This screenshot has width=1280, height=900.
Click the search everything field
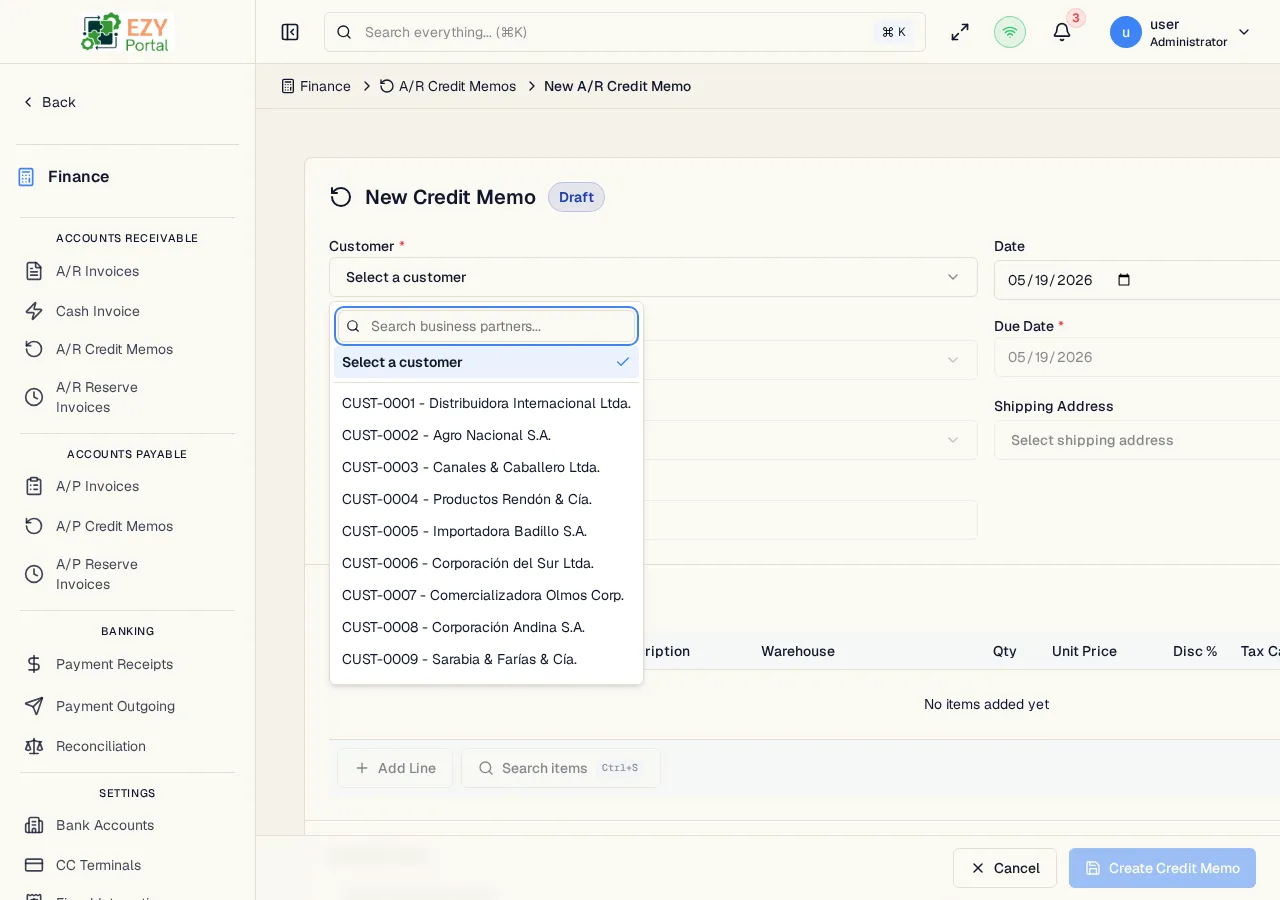click(x=625, y=32)
